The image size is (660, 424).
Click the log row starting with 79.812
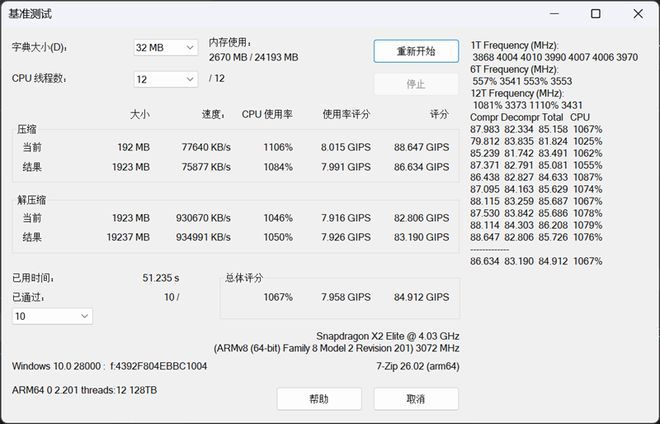click(x=536, y=141)
